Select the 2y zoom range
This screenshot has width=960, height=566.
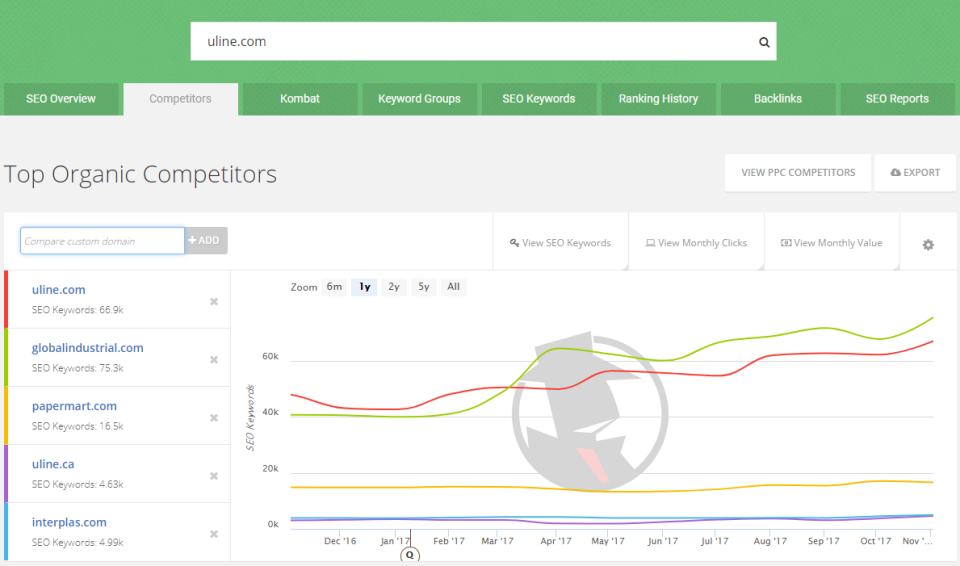click(394, 287)
